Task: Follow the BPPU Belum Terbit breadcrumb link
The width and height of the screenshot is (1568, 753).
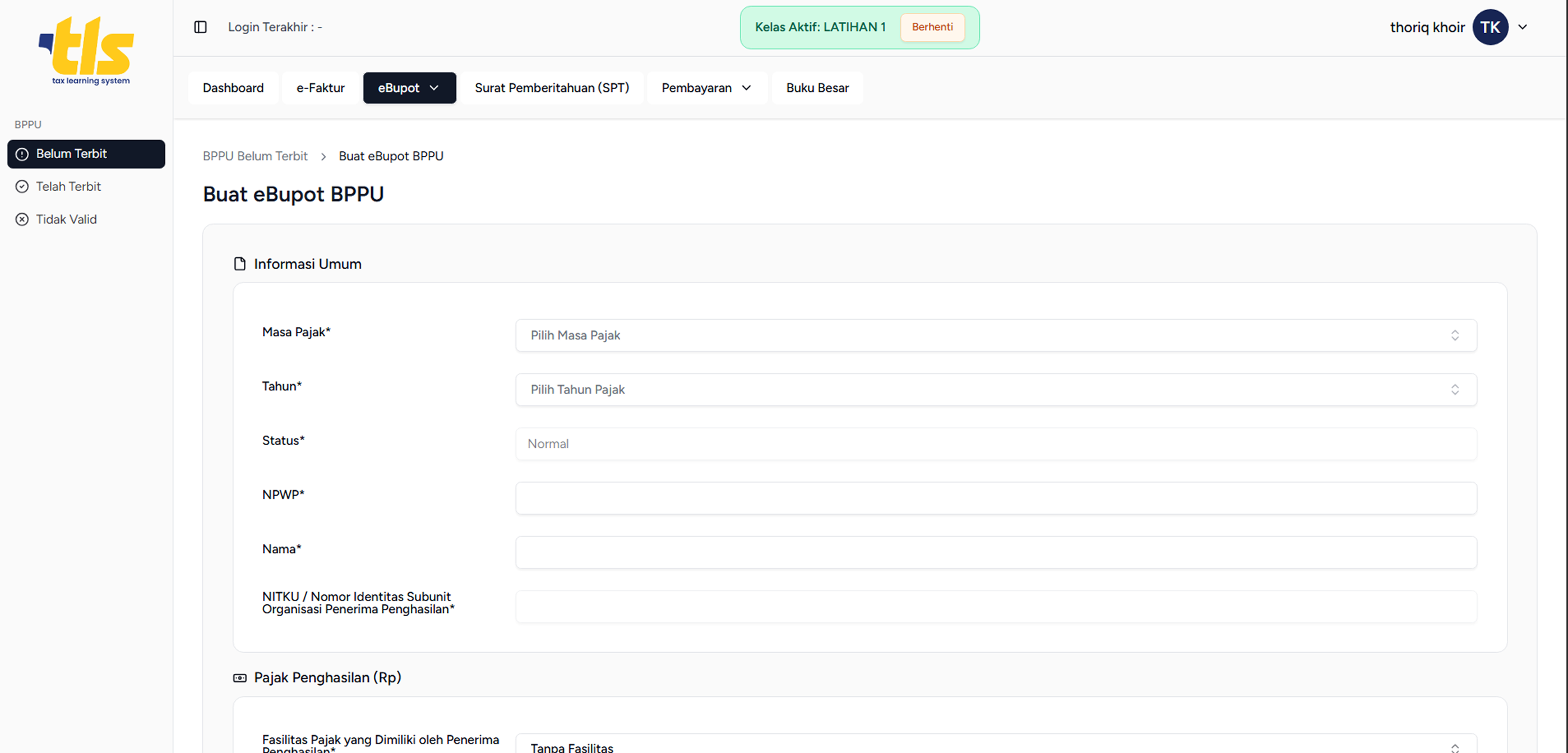Action: coord(255,156)
